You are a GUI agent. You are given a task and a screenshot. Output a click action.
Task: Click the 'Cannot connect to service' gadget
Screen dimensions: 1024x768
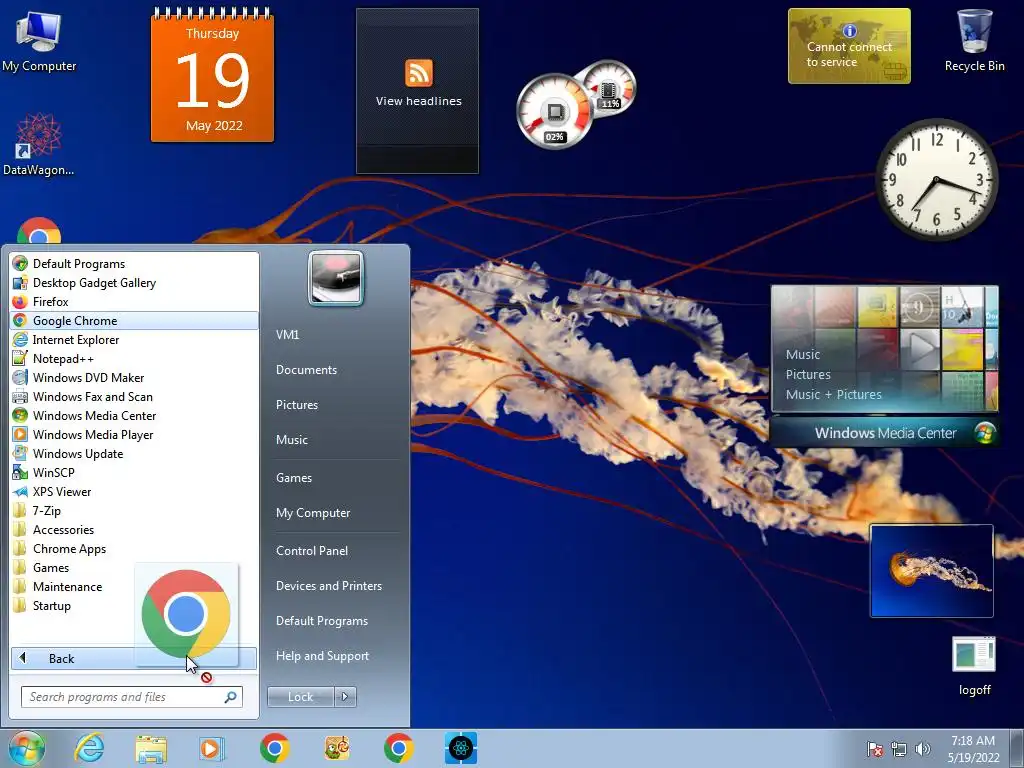[x=849, y=46]
